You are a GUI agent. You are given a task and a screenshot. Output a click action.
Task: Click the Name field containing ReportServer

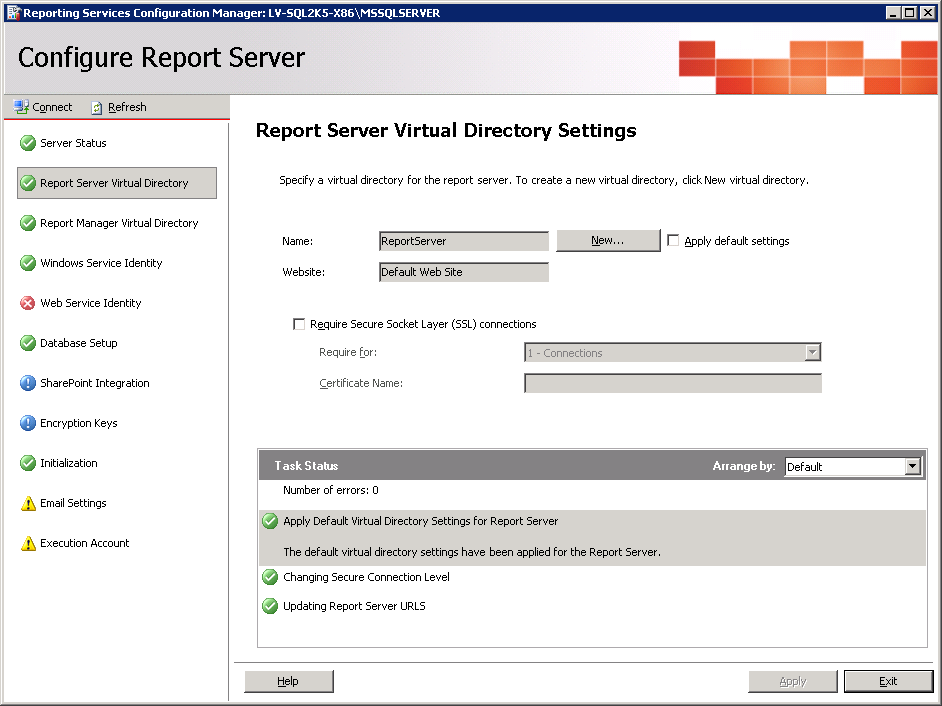(464, 241)
